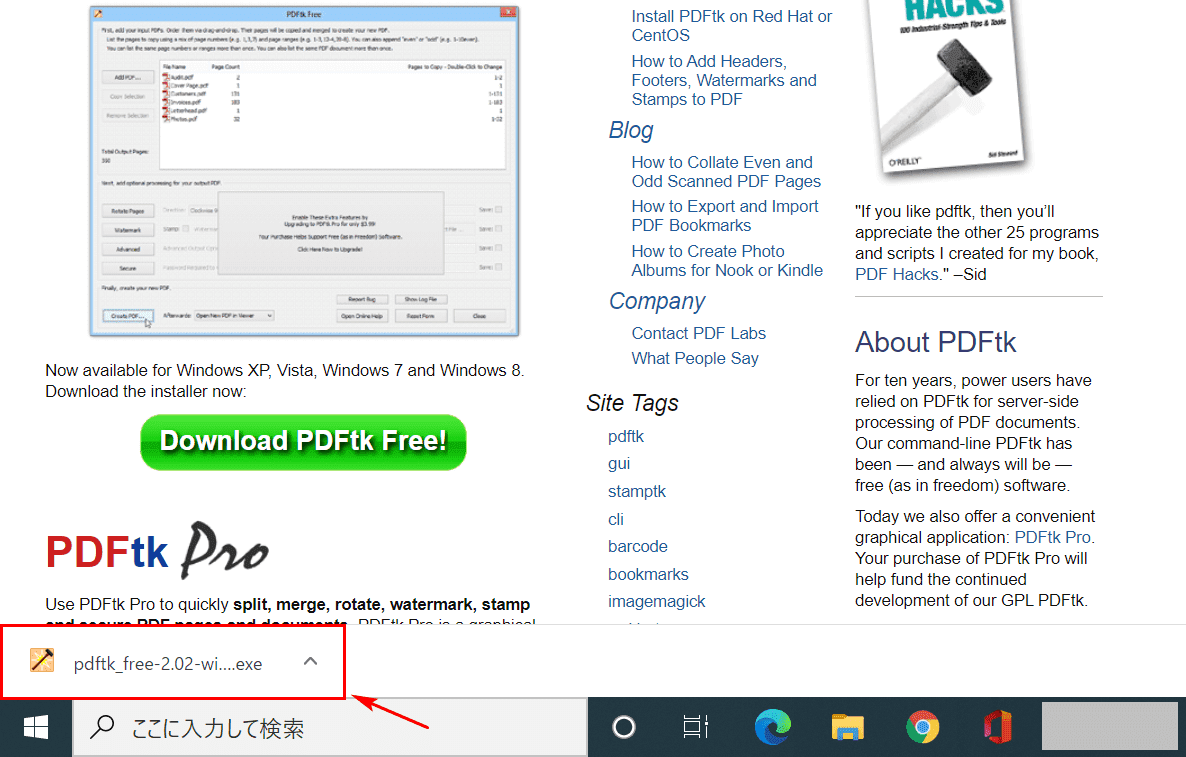1186x757 pixels.
Task: Click the search magnifier icon in taskbar
Action: coord(102,728)
